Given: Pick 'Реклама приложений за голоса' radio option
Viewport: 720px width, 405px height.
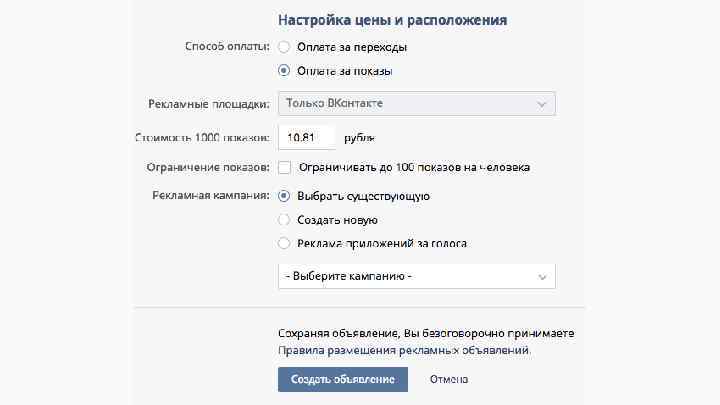Looking at the screenshot, I should coord(285,243).
